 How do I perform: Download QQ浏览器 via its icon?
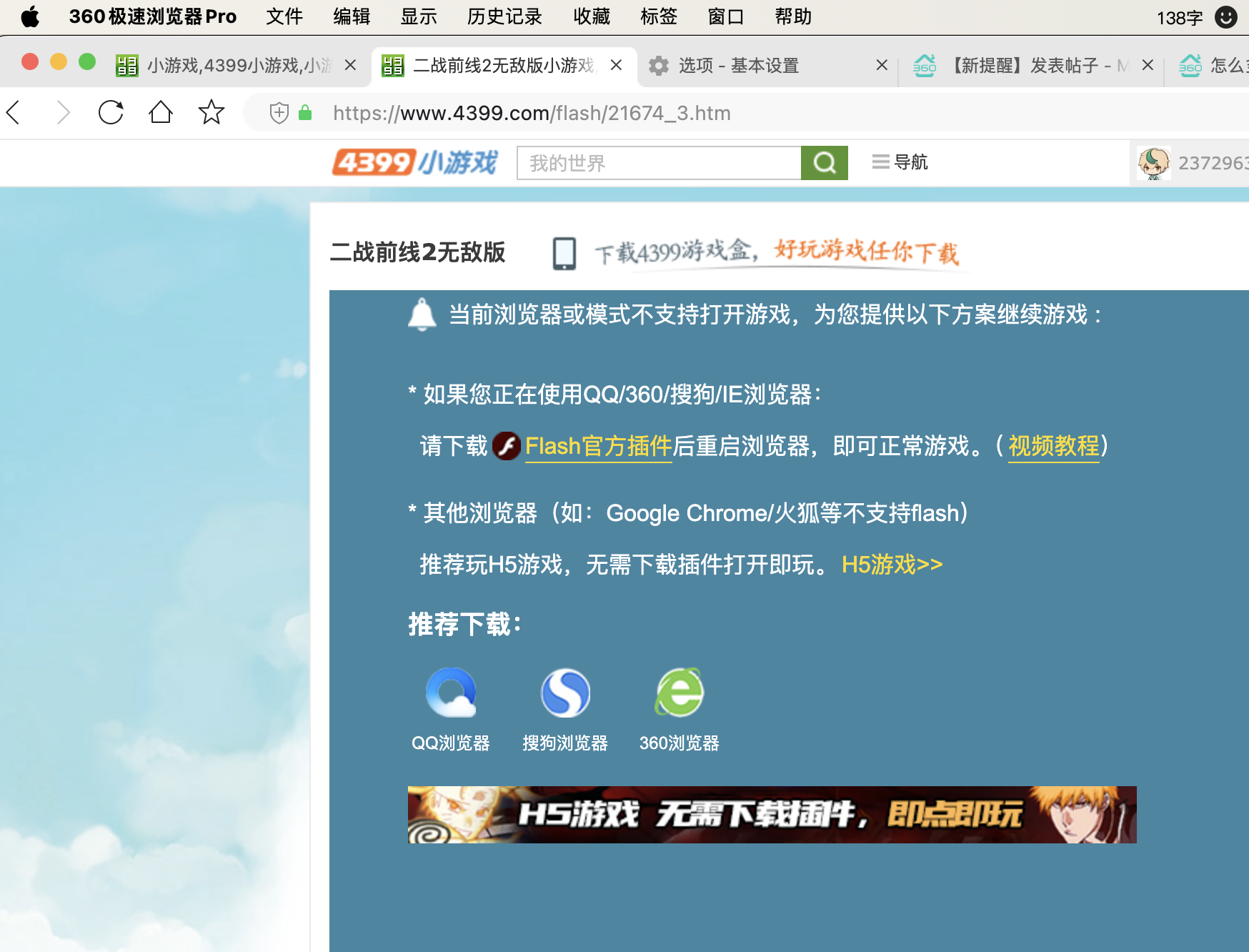pyautogui.click(x=451, y=693)
